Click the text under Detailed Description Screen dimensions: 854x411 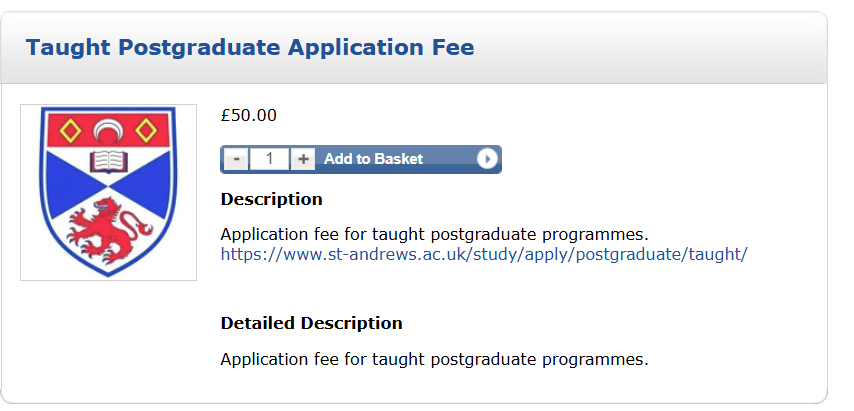[434, 358]
